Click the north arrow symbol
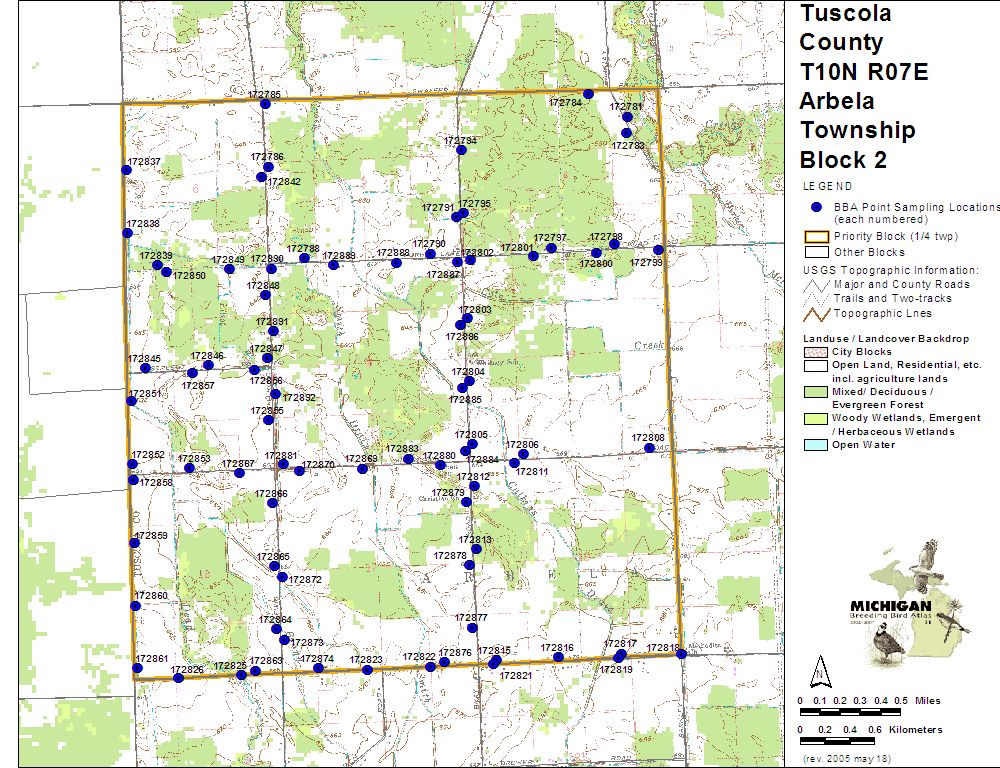Screen dimensions: 1000x768 [819, 668]
